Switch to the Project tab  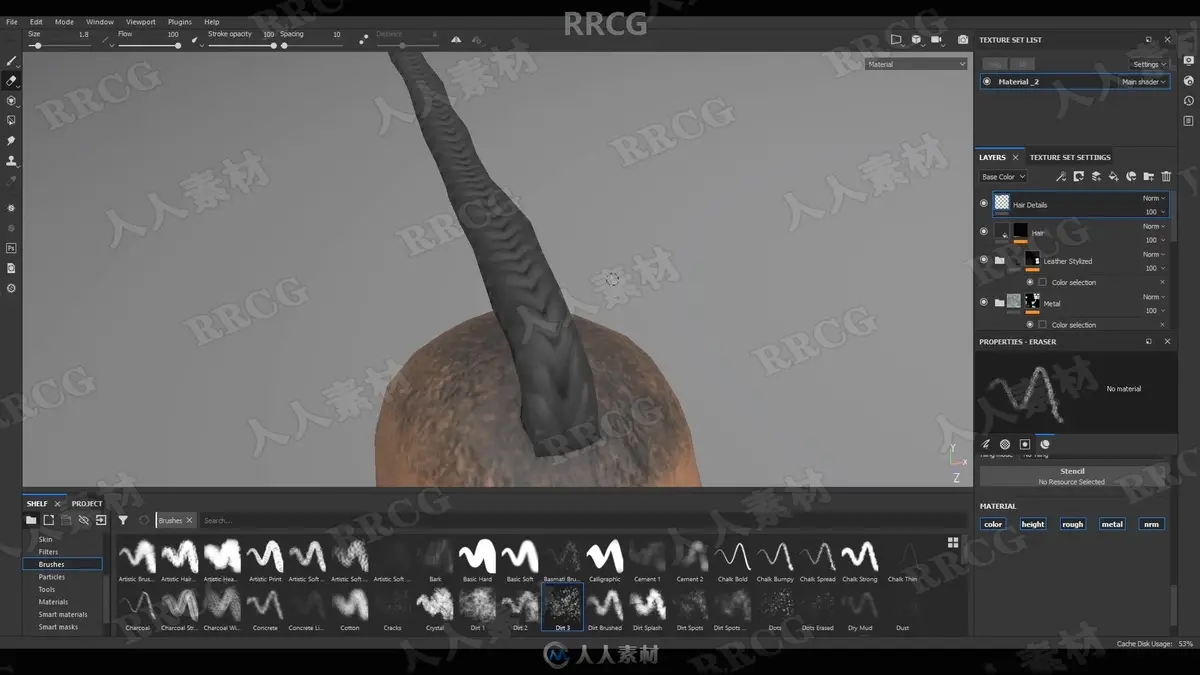click(87, 503)
